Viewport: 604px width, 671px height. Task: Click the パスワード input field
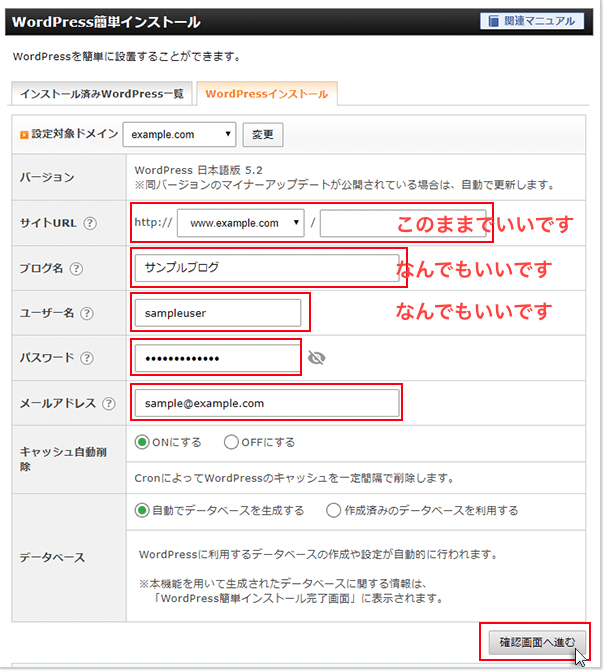217,358
